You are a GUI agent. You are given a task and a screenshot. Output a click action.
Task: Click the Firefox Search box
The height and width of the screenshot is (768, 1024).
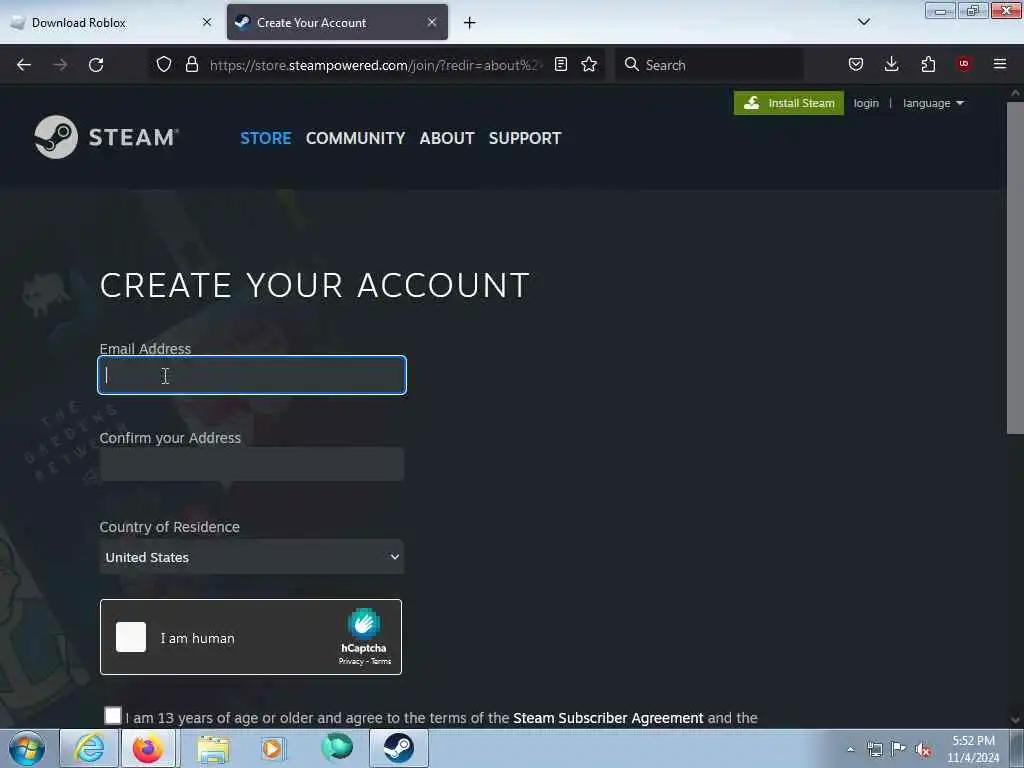click(709, 64)
